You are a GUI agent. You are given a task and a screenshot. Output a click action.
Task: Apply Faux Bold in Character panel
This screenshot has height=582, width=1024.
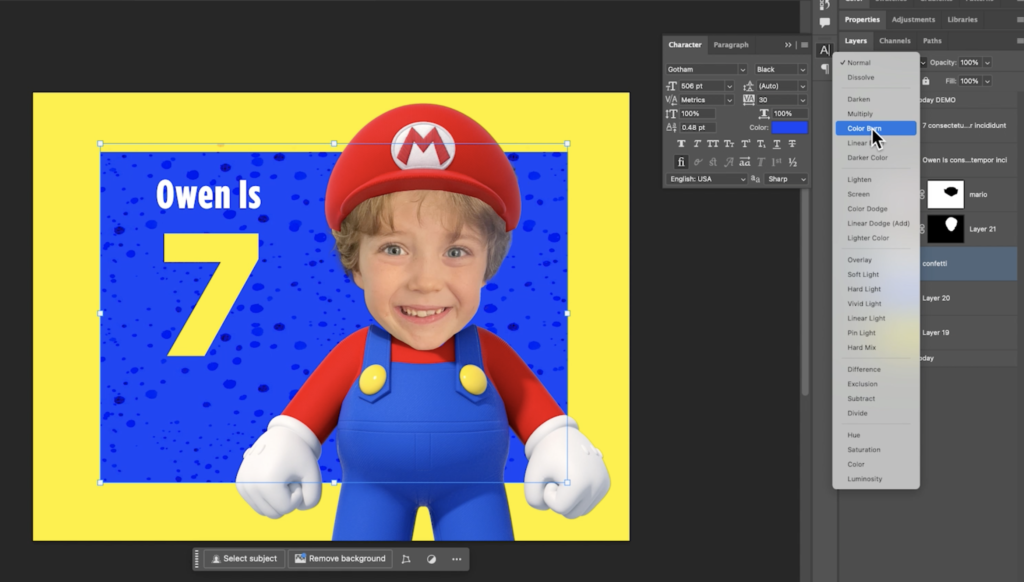click(681, 144)
